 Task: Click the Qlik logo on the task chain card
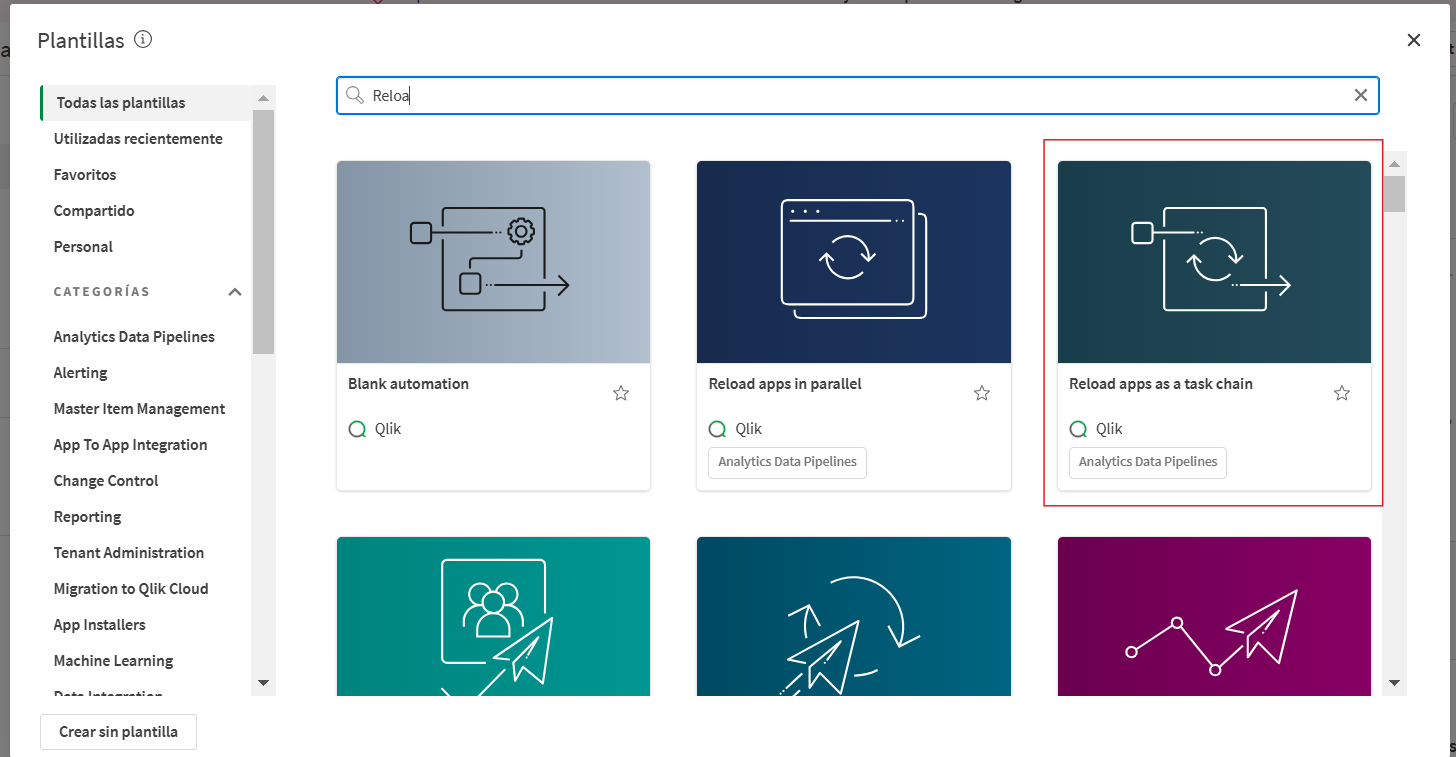[x=1078, y=428]
